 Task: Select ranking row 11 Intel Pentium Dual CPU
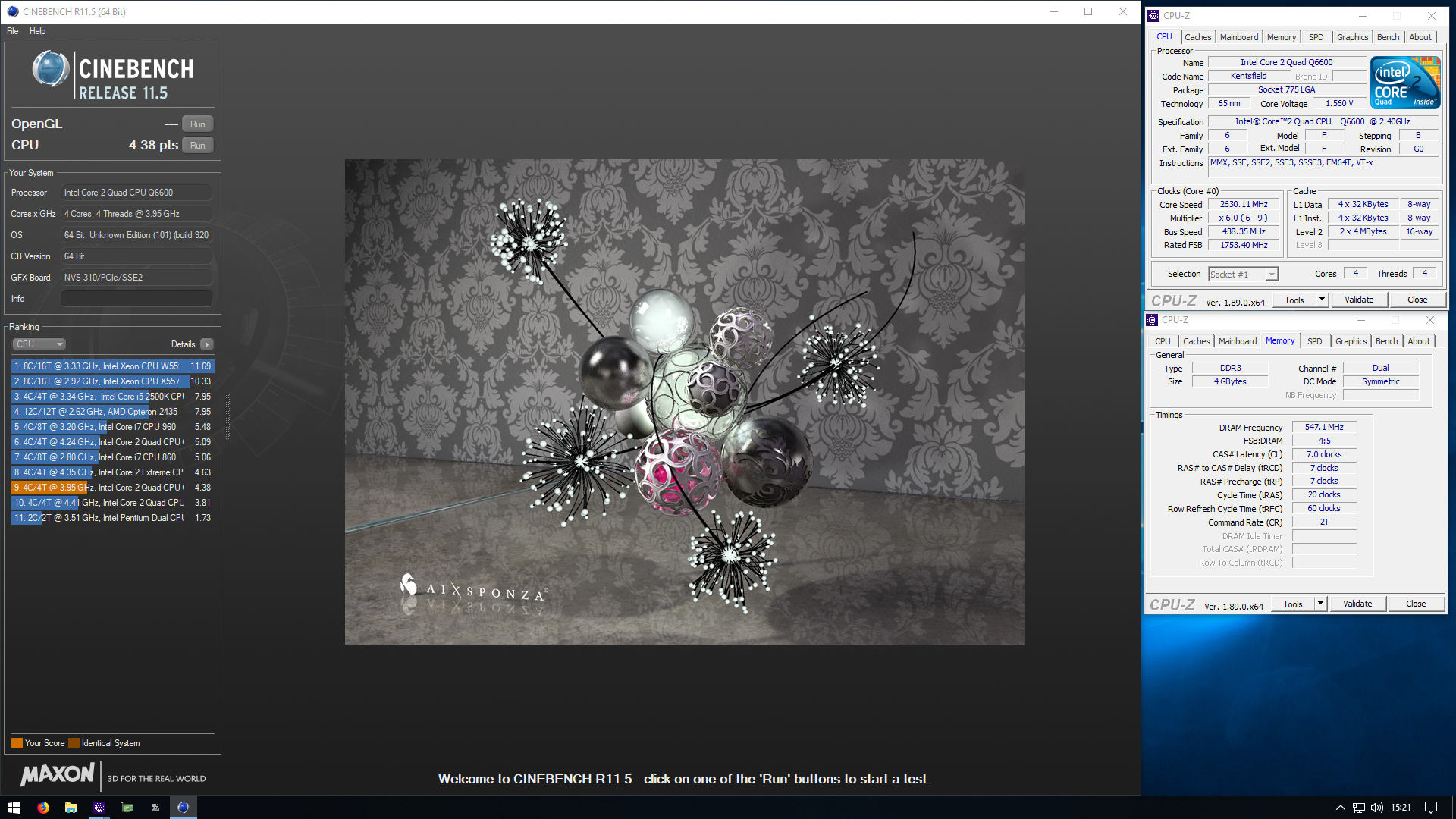(x=112, y=518)
